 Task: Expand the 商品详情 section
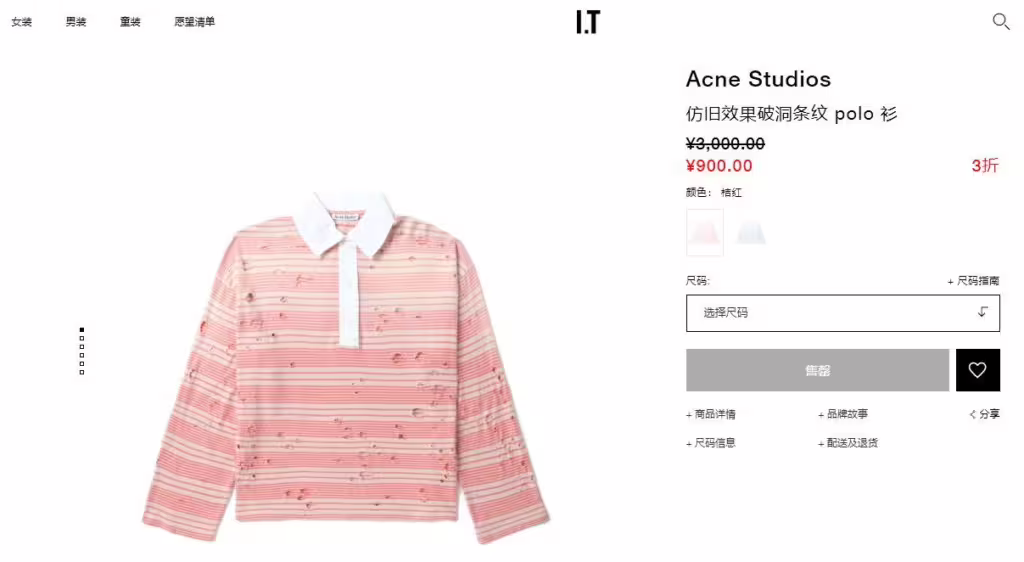coord(711,414)
